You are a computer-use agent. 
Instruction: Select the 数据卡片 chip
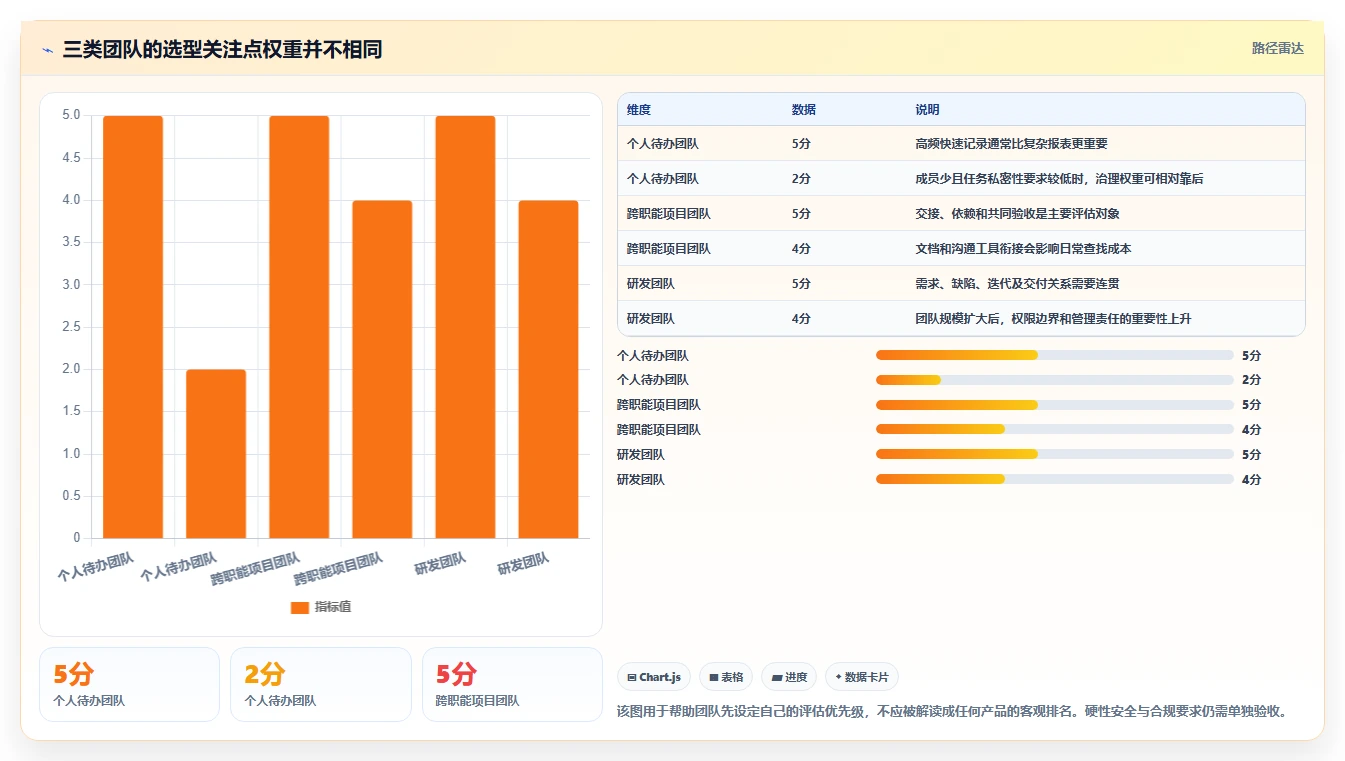coord(862,677)
